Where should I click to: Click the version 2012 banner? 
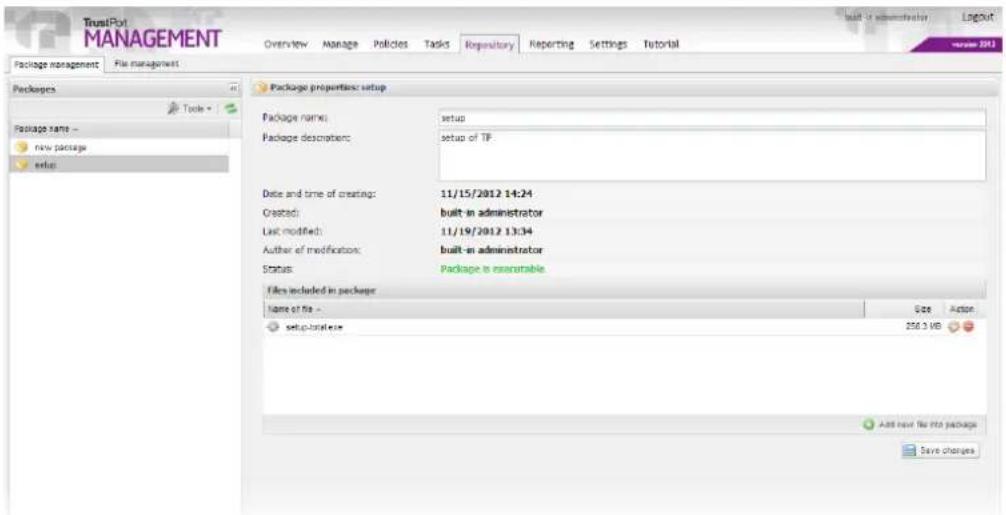958,46
